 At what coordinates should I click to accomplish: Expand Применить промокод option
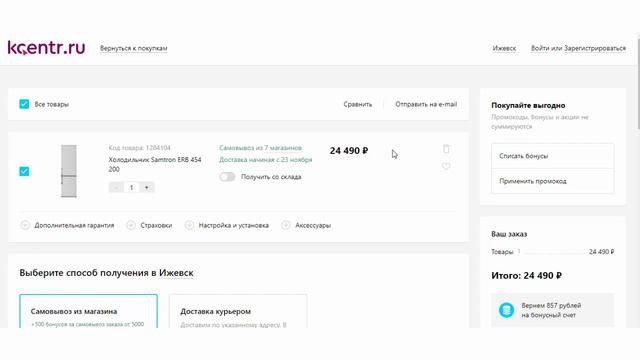(553, 181)
